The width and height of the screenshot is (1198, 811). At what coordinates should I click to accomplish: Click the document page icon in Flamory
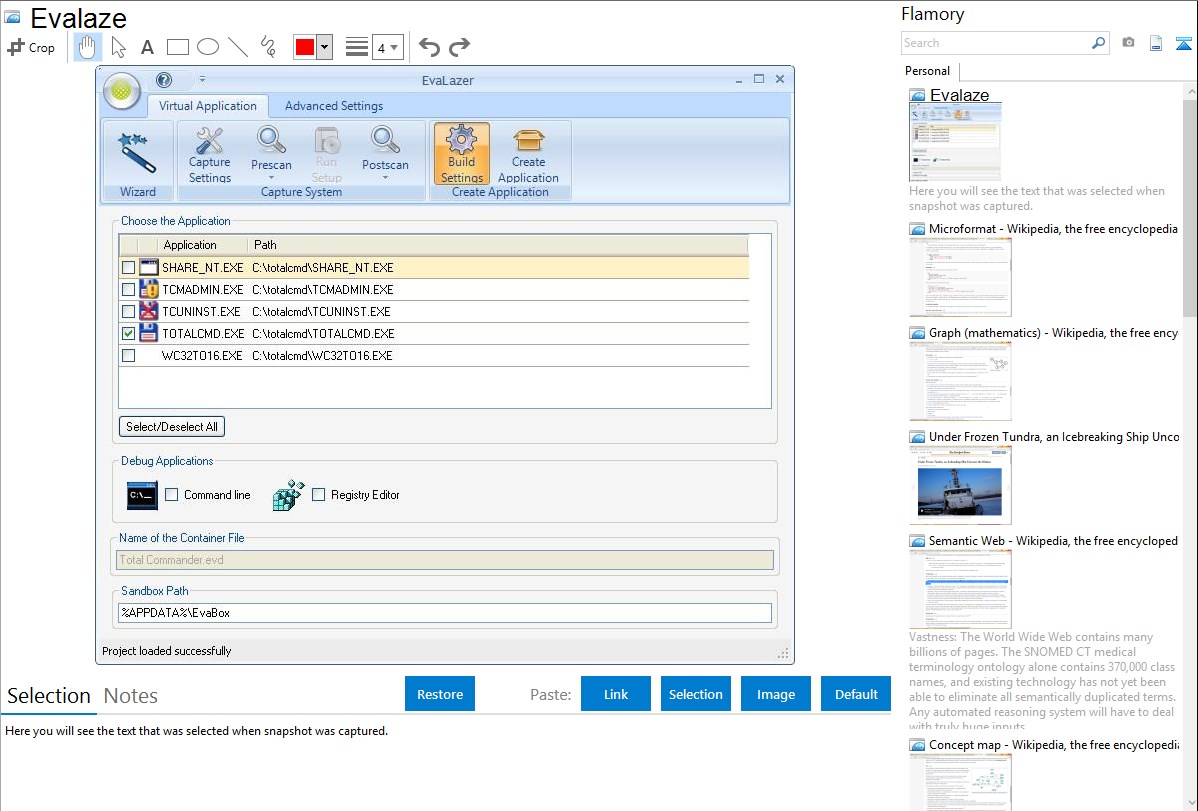coord(1156,43)
